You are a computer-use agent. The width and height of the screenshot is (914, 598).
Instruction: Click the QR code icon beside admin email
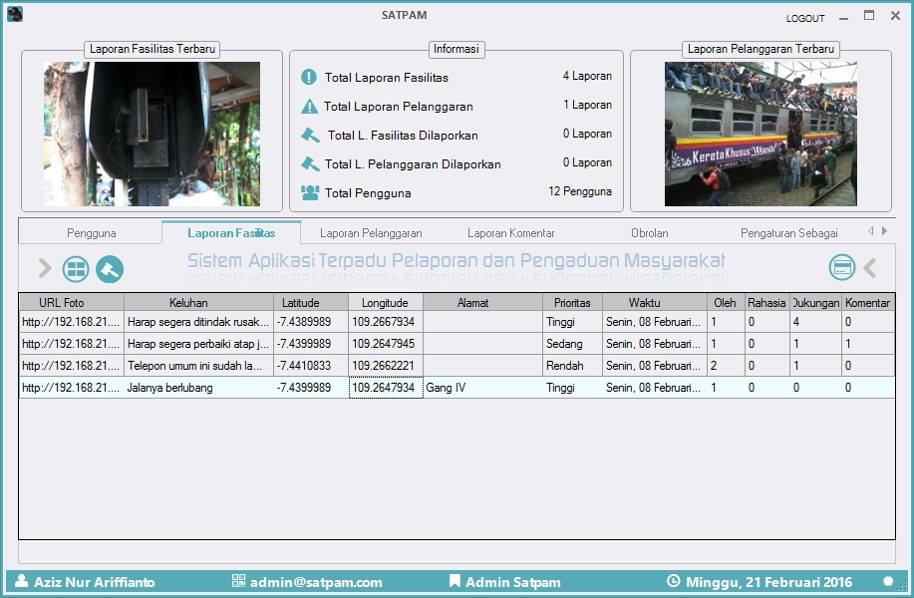(x=238, y=581)
